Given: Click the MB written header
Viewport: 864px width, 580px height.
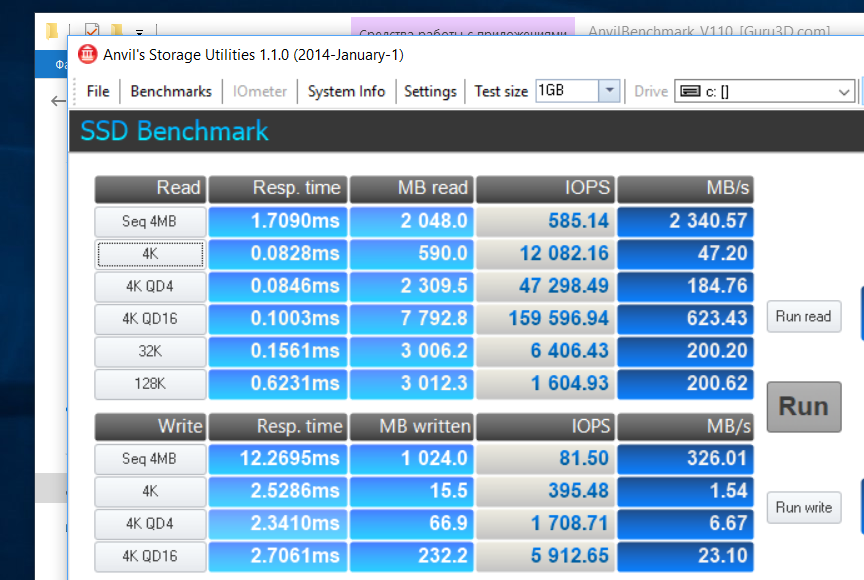Looking at the screenshot, I should 411,427.
